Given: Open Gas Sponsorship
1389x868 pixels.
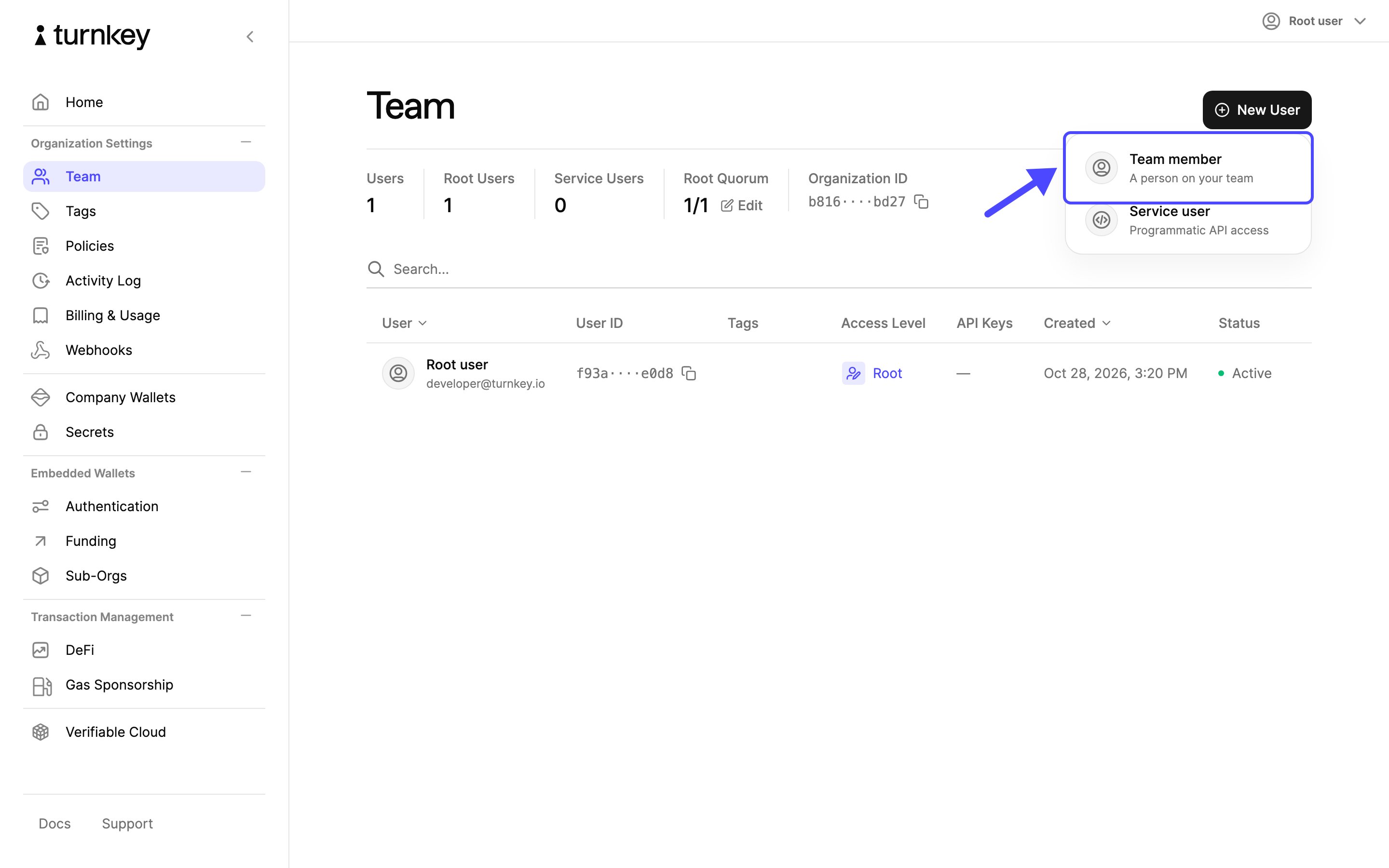Looking at the screenshot, I should click(144, 685).
